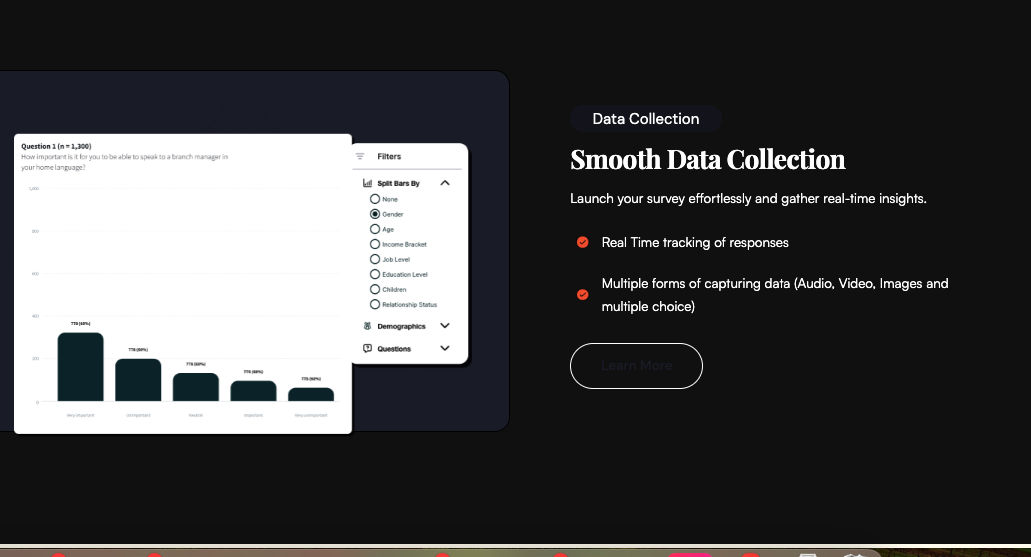
Task: Expand the Questions section chevron
Action: [x=445, y=348]
